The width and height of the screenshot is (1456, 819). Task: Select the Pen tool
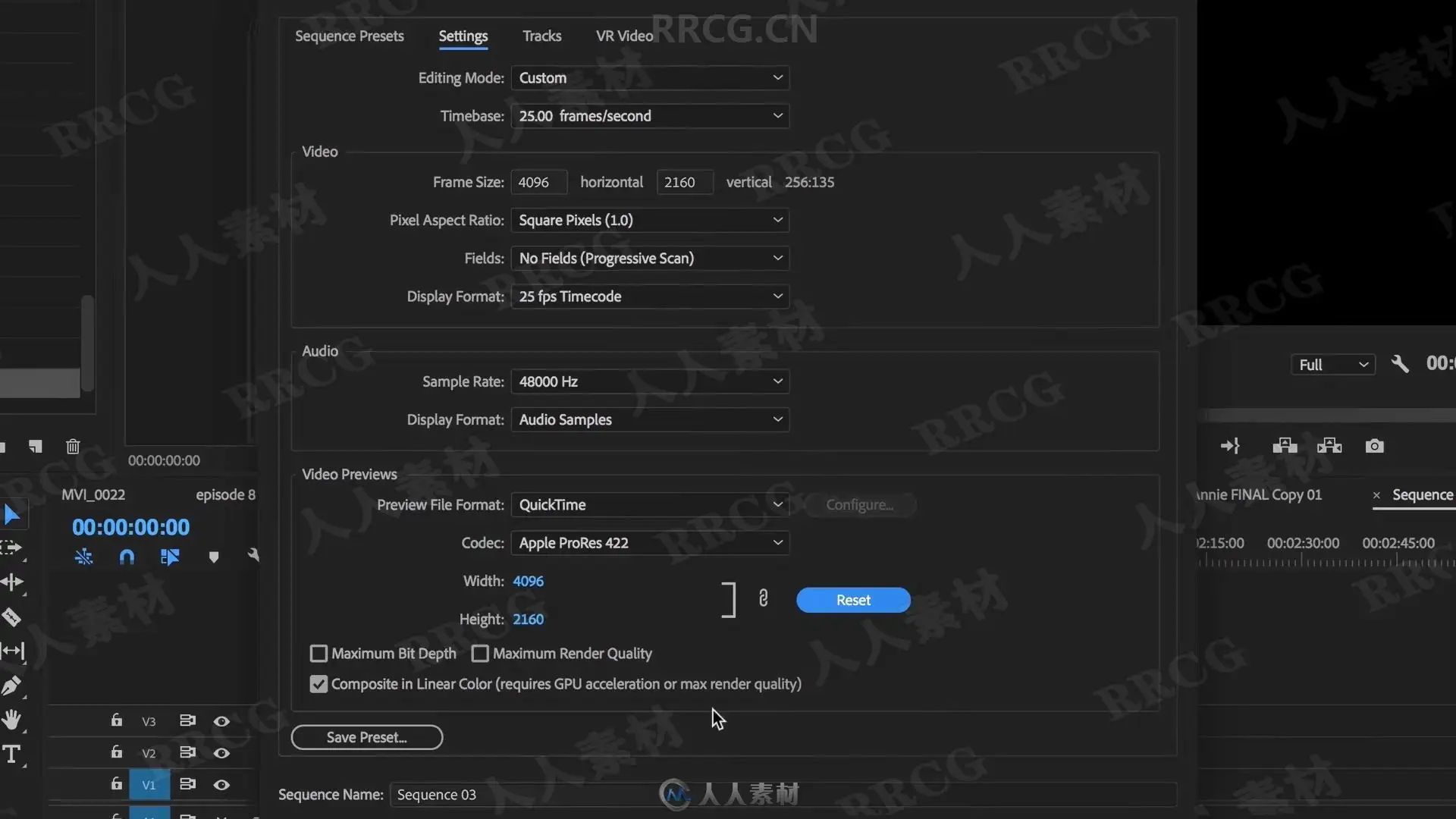click(x=11, y=686)
